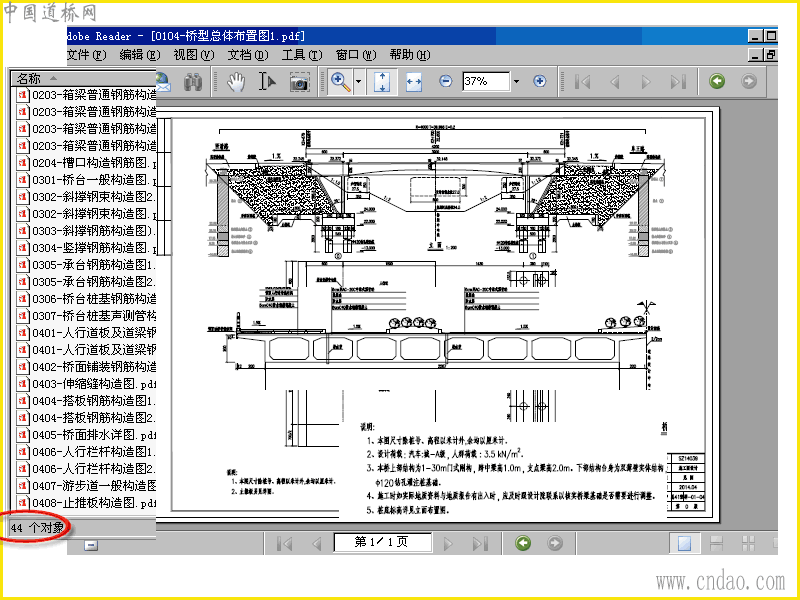Select file 0403-伸缩缝构造图.pdf
800x600 pixels.
coord(84,384)
